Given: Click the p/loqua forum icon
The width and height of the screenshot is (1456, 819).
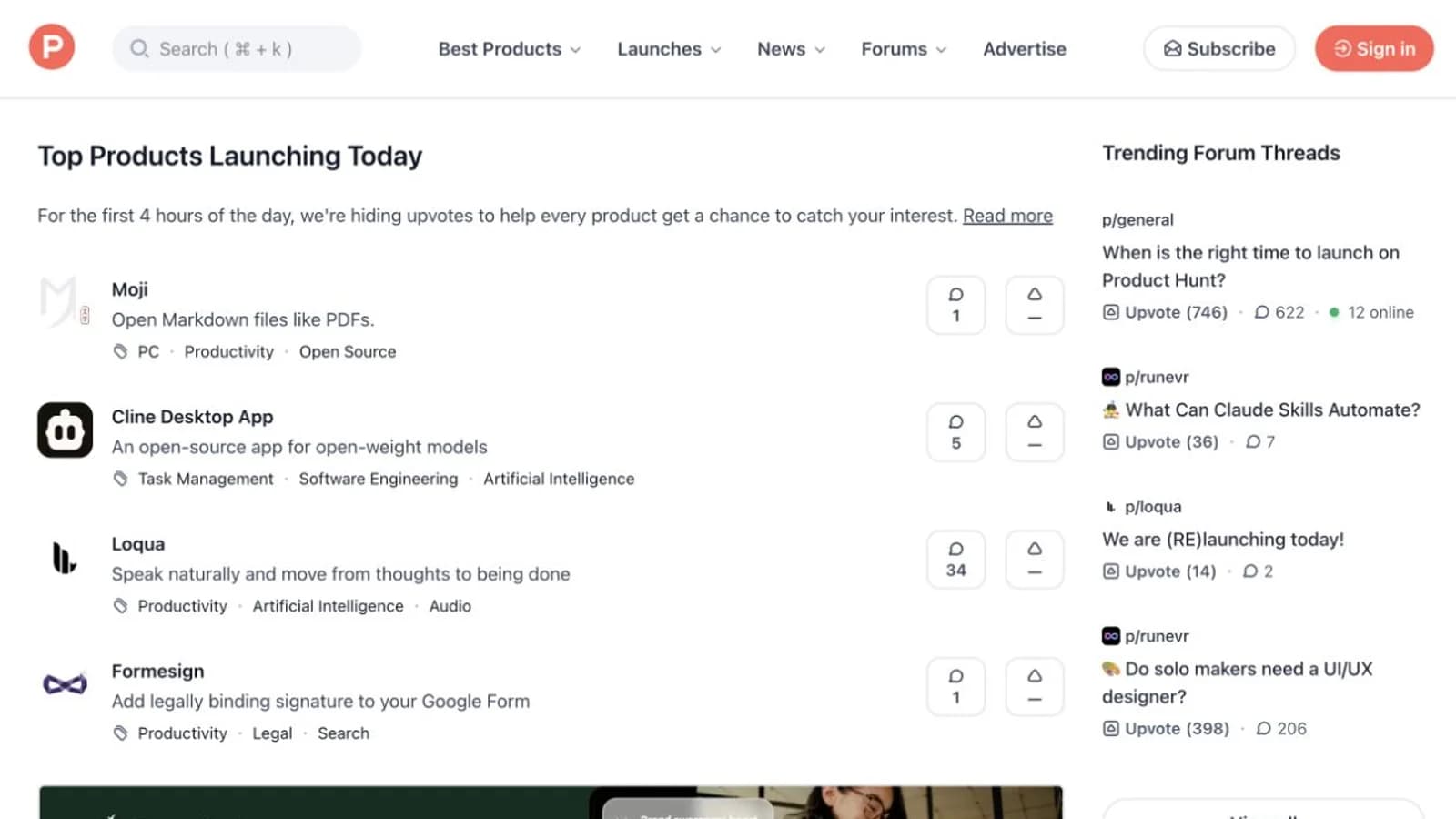Looking at the screenshot, I should (1110, 507).
